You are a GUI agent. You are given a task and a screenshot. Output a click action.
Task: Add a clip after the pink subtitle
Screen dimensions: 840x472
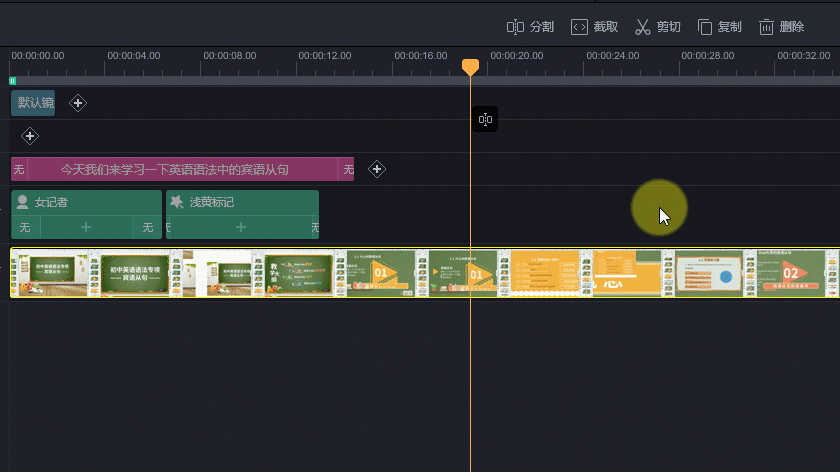click(x=377, y=169)
